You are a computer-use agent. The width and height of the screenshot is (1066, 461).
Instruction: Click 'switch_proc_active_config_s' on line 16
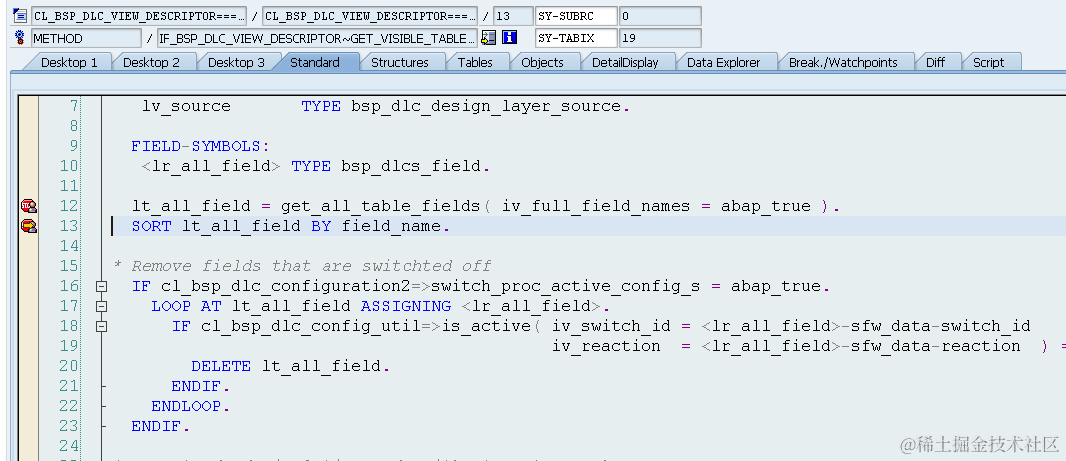566,286
